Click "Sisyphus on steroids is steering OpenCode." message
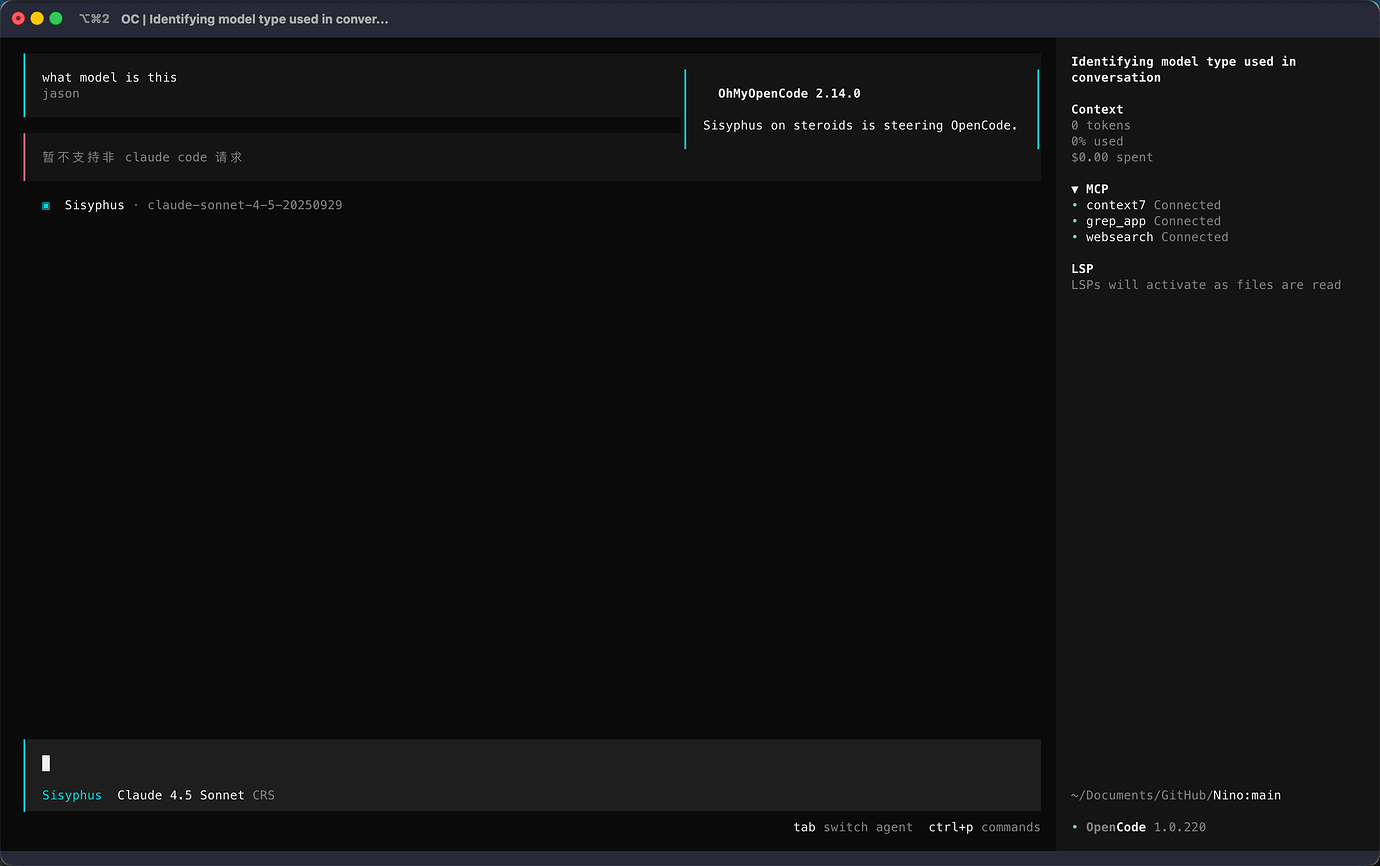The width and height of the screenshot is (1380, 866). 860,125
